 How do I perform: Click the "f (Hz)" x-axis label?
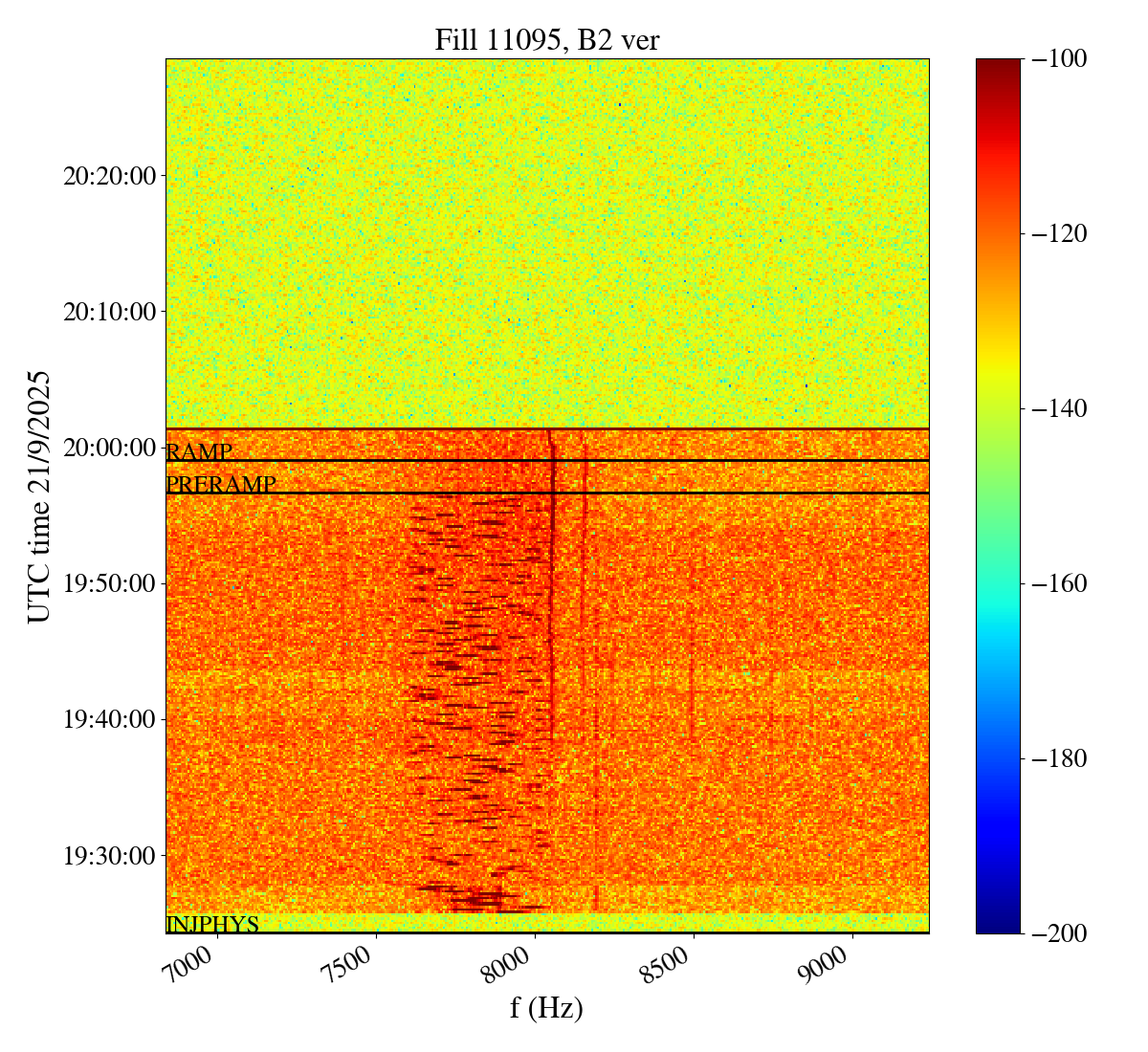point(546,1008)
